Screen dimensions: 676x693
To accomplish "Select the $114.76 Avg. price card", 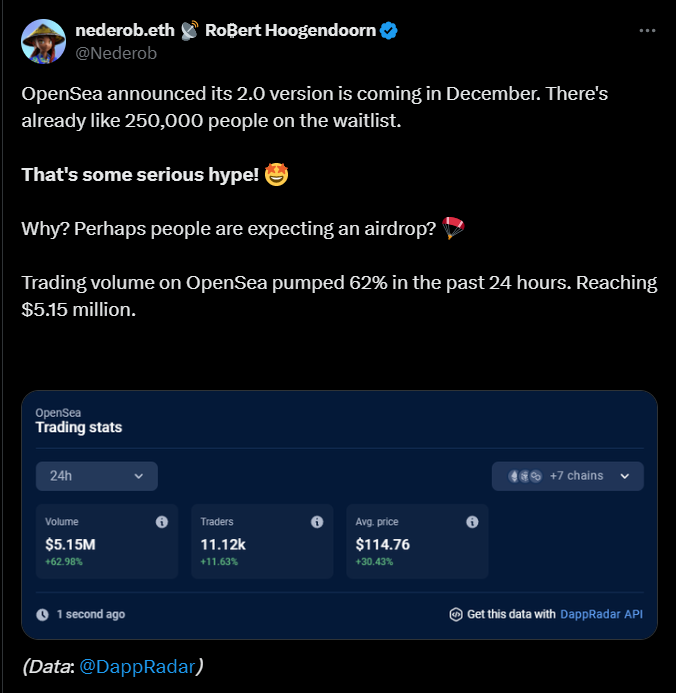I will pyautogui.click(x=418, y=541).
